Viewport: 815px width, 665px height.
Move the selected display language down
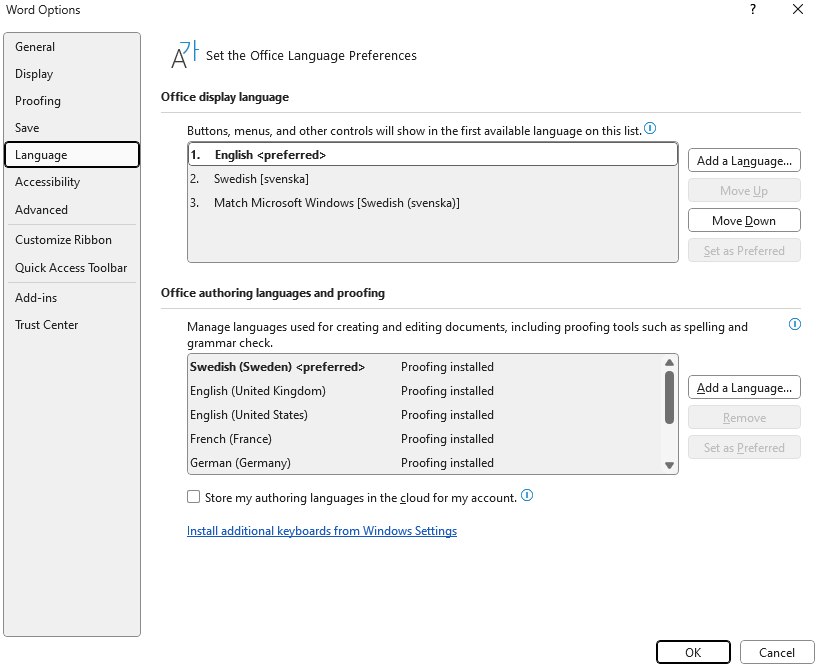[744, 220]
